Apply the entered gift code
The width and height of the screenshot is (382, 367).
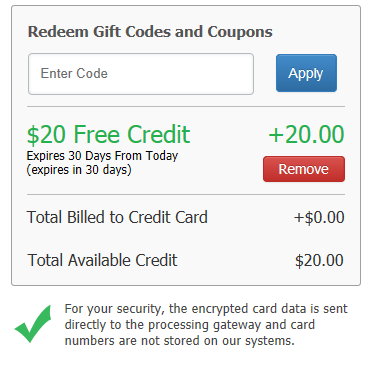[306, 73]
